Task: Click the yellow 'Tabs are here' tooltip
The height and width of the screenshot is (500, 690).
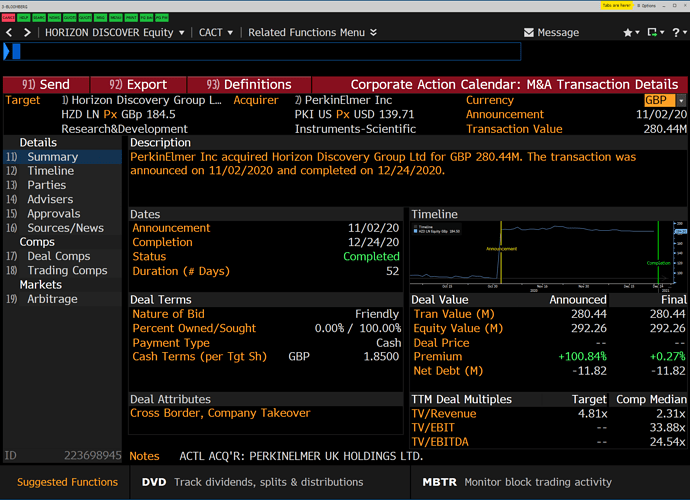Action: [617, 6]
